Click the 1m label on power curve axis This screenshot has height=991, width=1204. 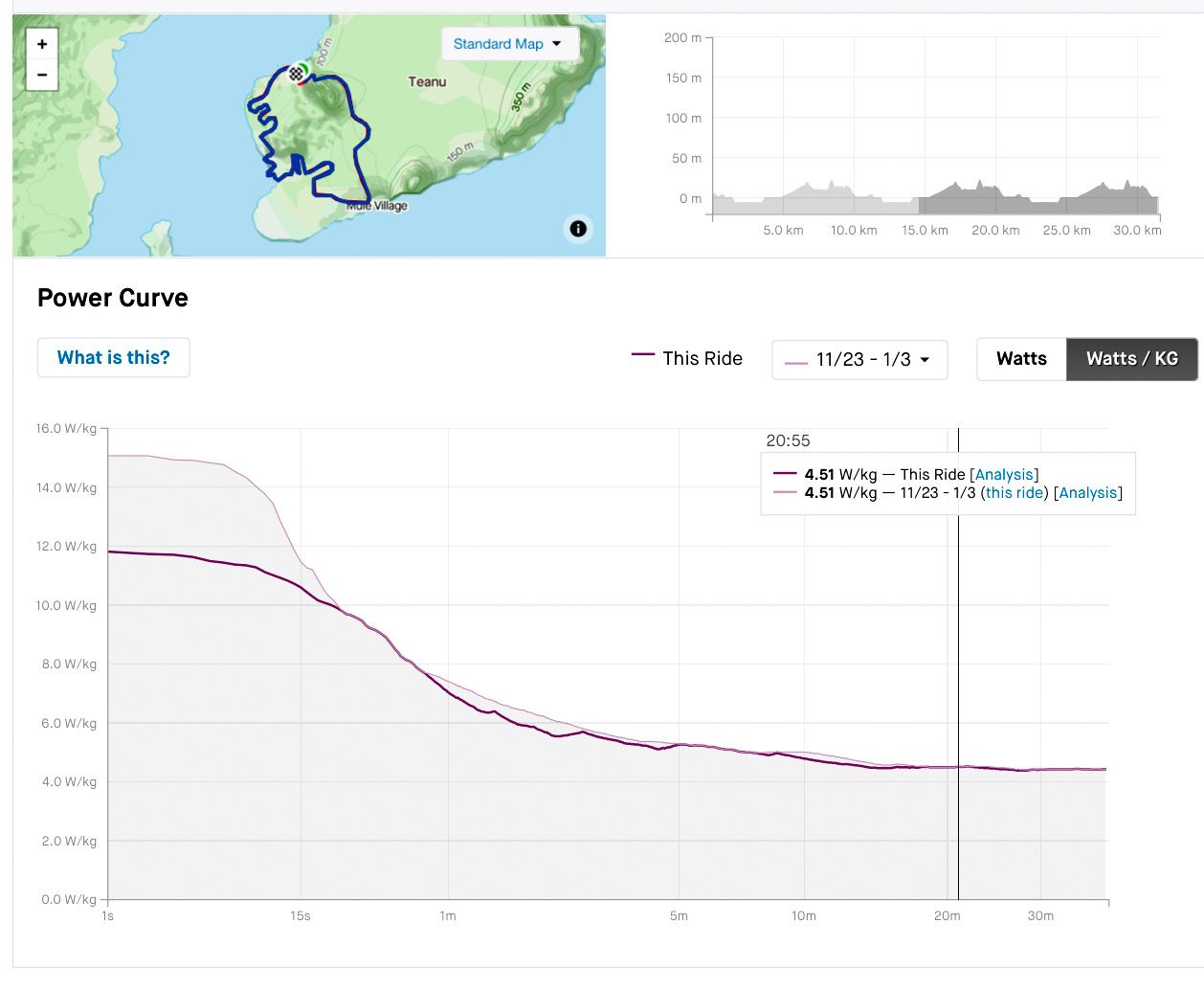[x=448, y=916]
